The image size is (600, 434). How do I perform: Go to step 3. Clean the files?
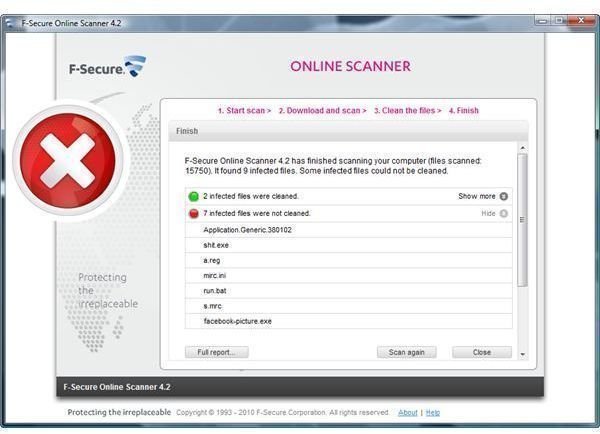tap(407, 111)
